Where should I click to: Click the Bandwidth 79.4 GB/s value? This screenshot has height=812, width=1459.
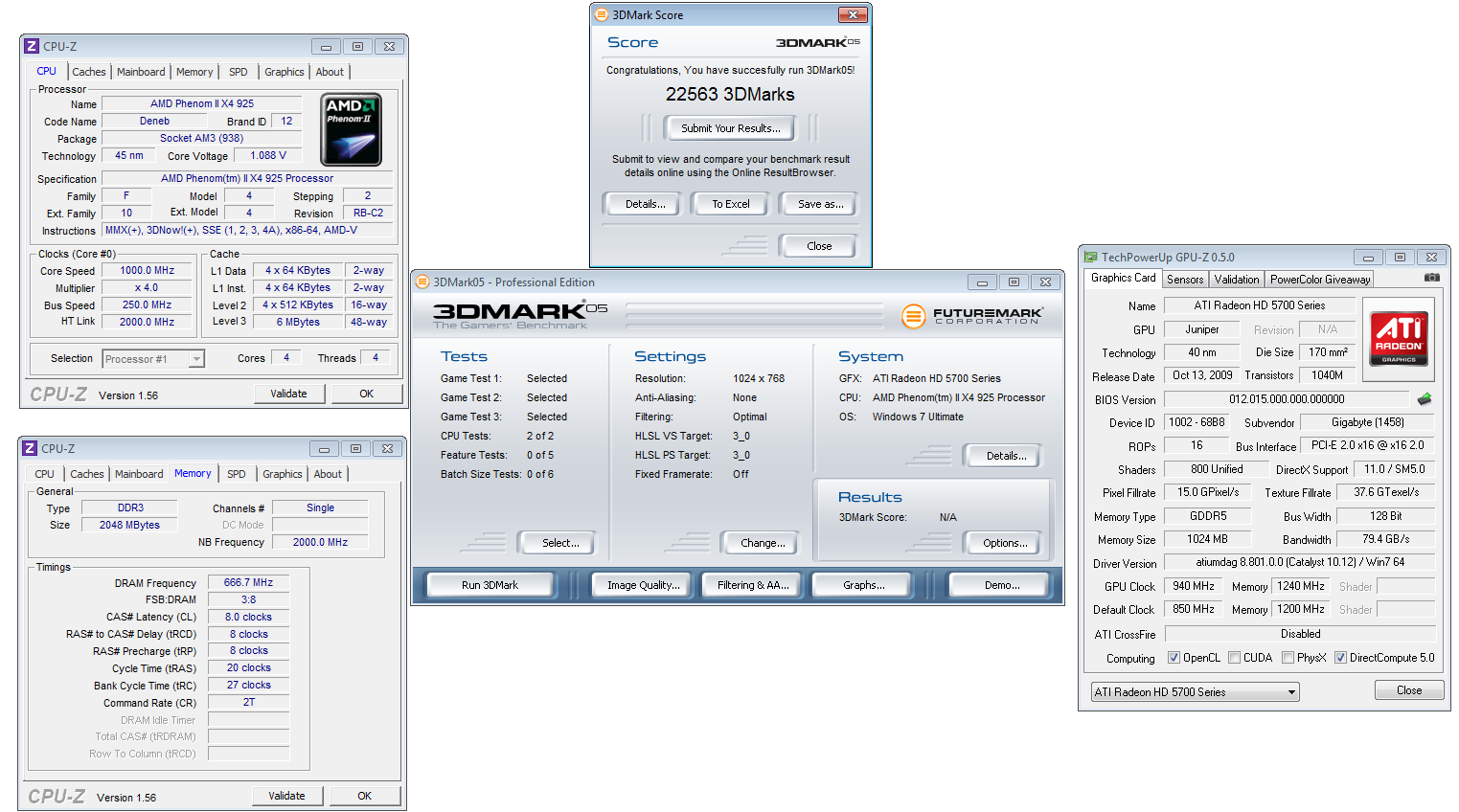click(x=1385, y=539)
